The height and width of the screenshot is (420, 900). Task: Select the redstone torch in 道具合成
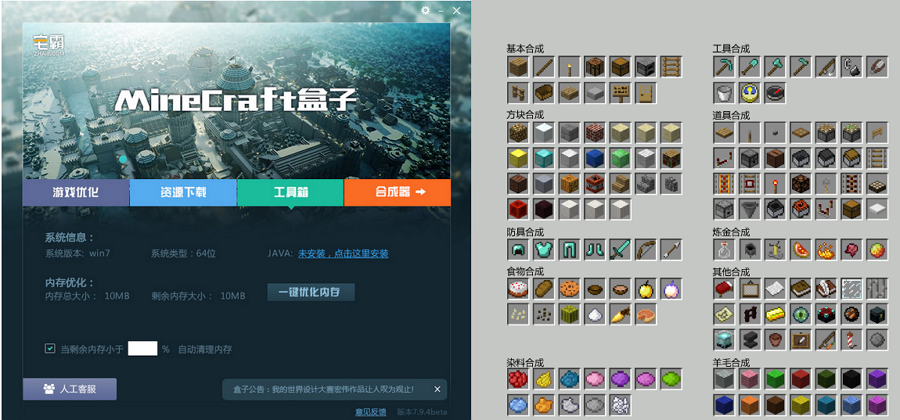pyautogui.click(x=775, y=184)
